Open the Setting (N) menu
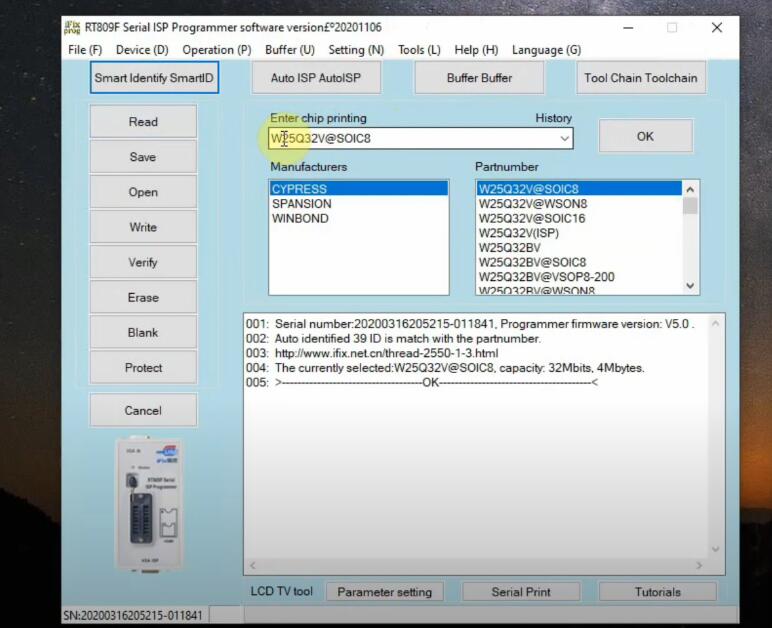 point(356,50)
